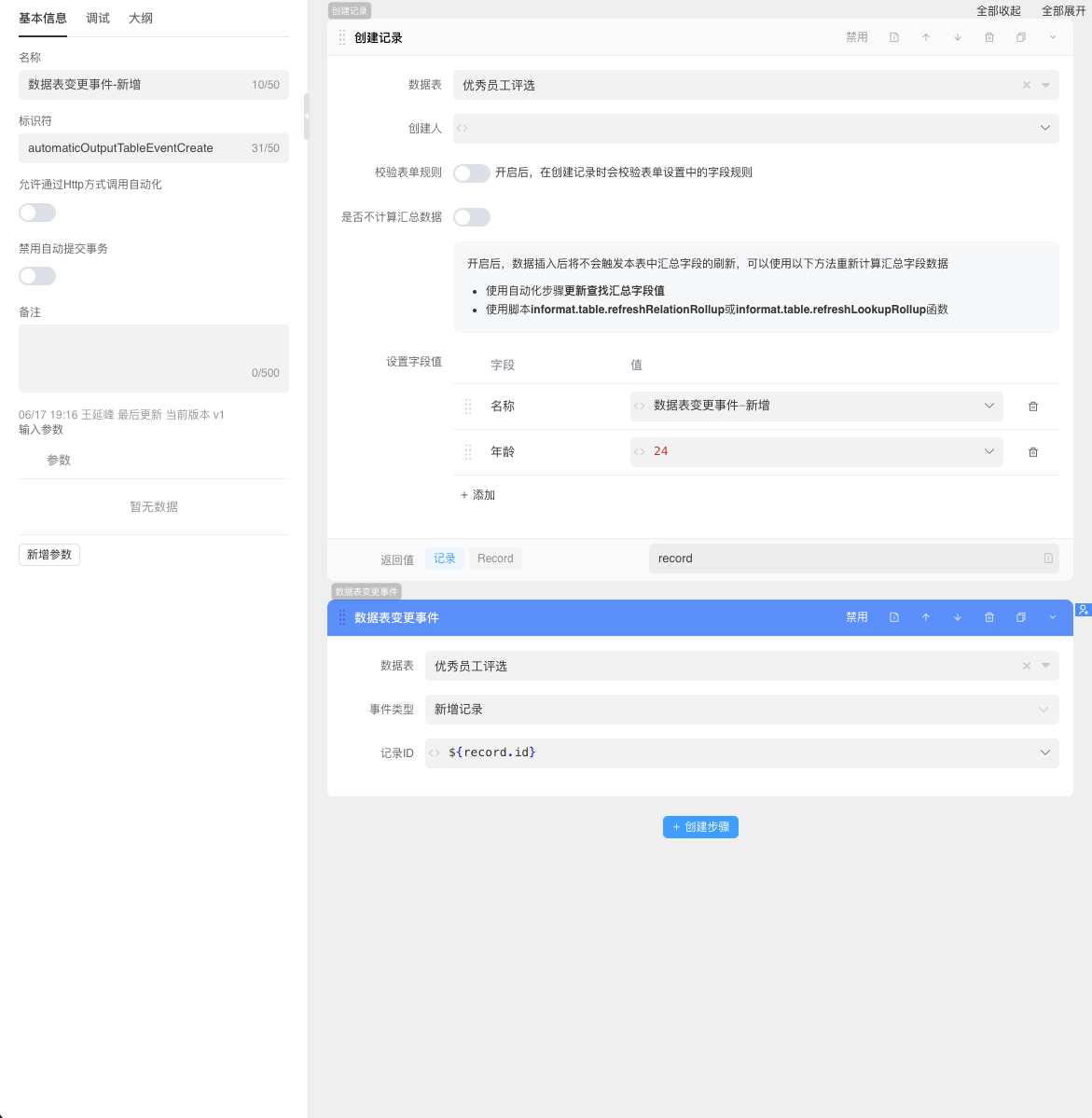Expand the 名称 field value dropdown
Screen dimensions: 1092x1118
tap(988, 406)
